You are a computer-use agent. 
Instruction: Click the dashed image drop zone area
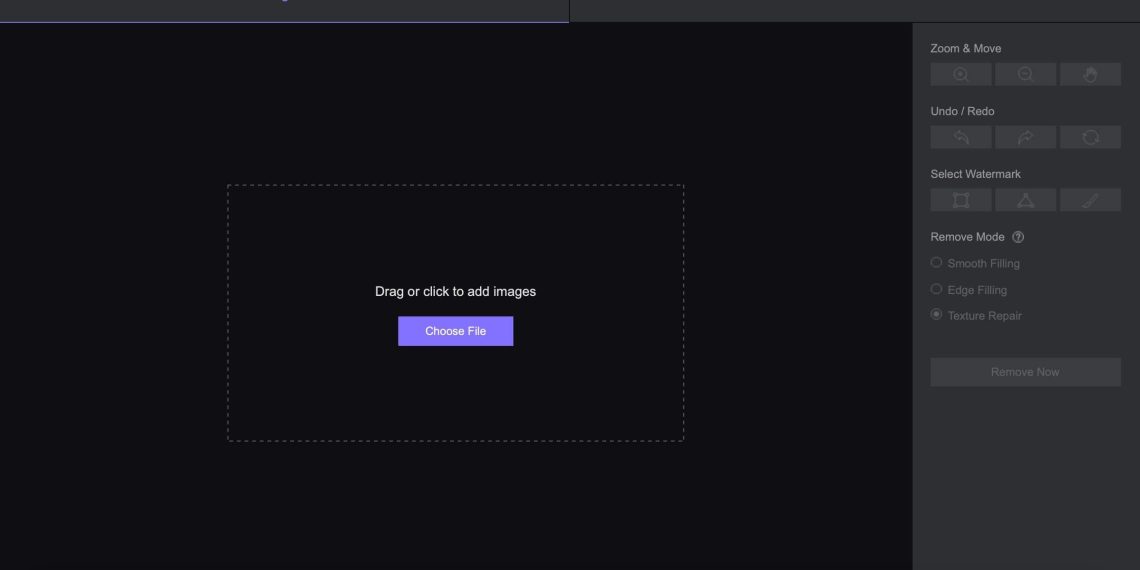click(x=455, y=400)
